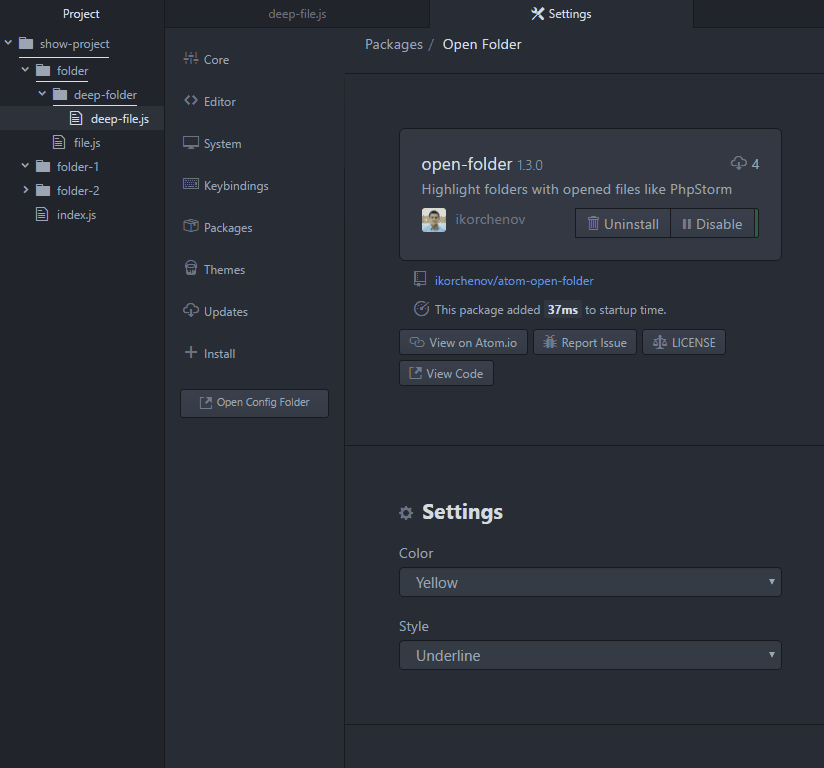The image size is (824, 768).
Task: Click the repository book icon
Action: click(420, 279)
